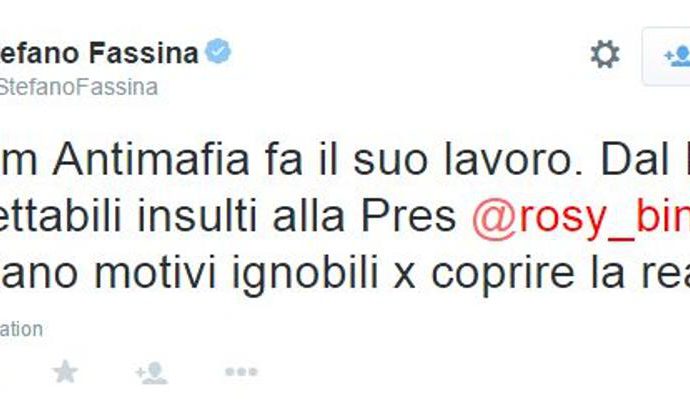Image resolution: width=690 pixels, height=406 pixels.
Task: Click the word Antimafia in tweet
Action: click(x=151, y=159)
